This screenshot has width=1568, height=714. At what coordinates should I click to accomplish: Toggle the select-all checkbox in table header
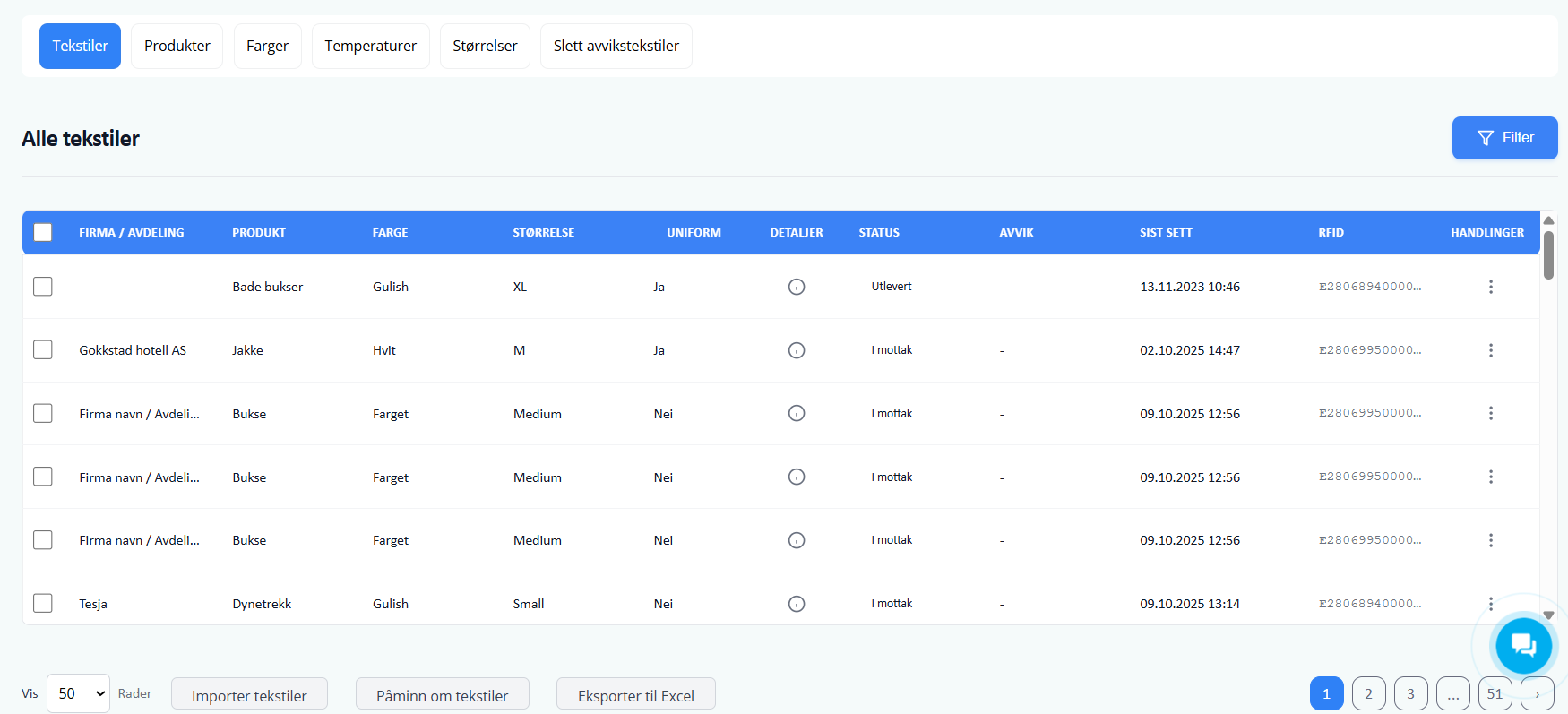[43, 232]
